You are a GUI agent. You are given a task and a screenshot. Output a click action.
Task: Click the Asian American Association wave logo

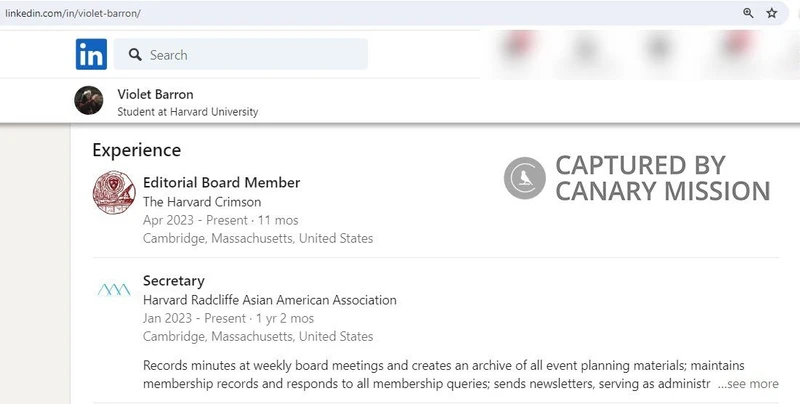coord(112,289)
